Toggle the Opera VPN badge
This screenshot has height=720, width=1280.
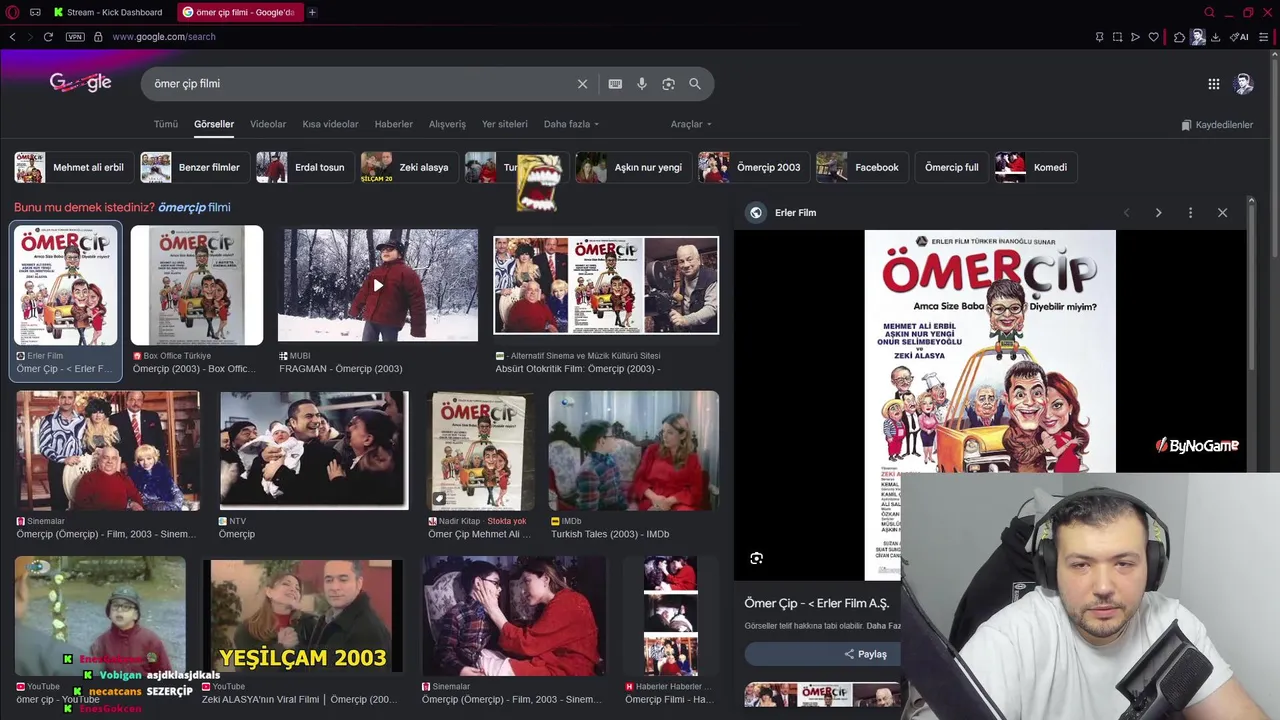(75, 37)
